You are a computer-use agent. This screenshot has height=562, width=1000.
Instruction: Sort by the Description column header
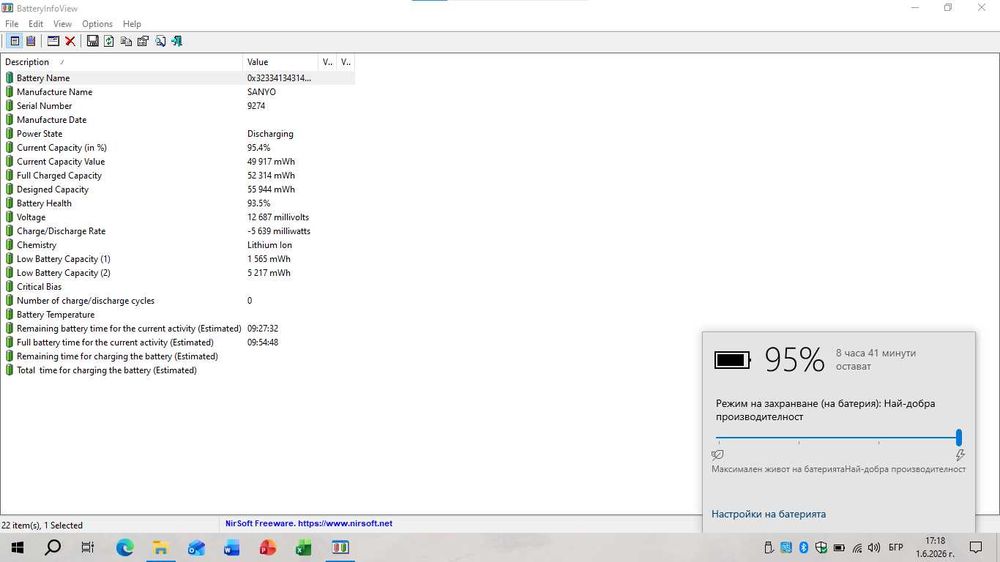(x=122, y=62)
